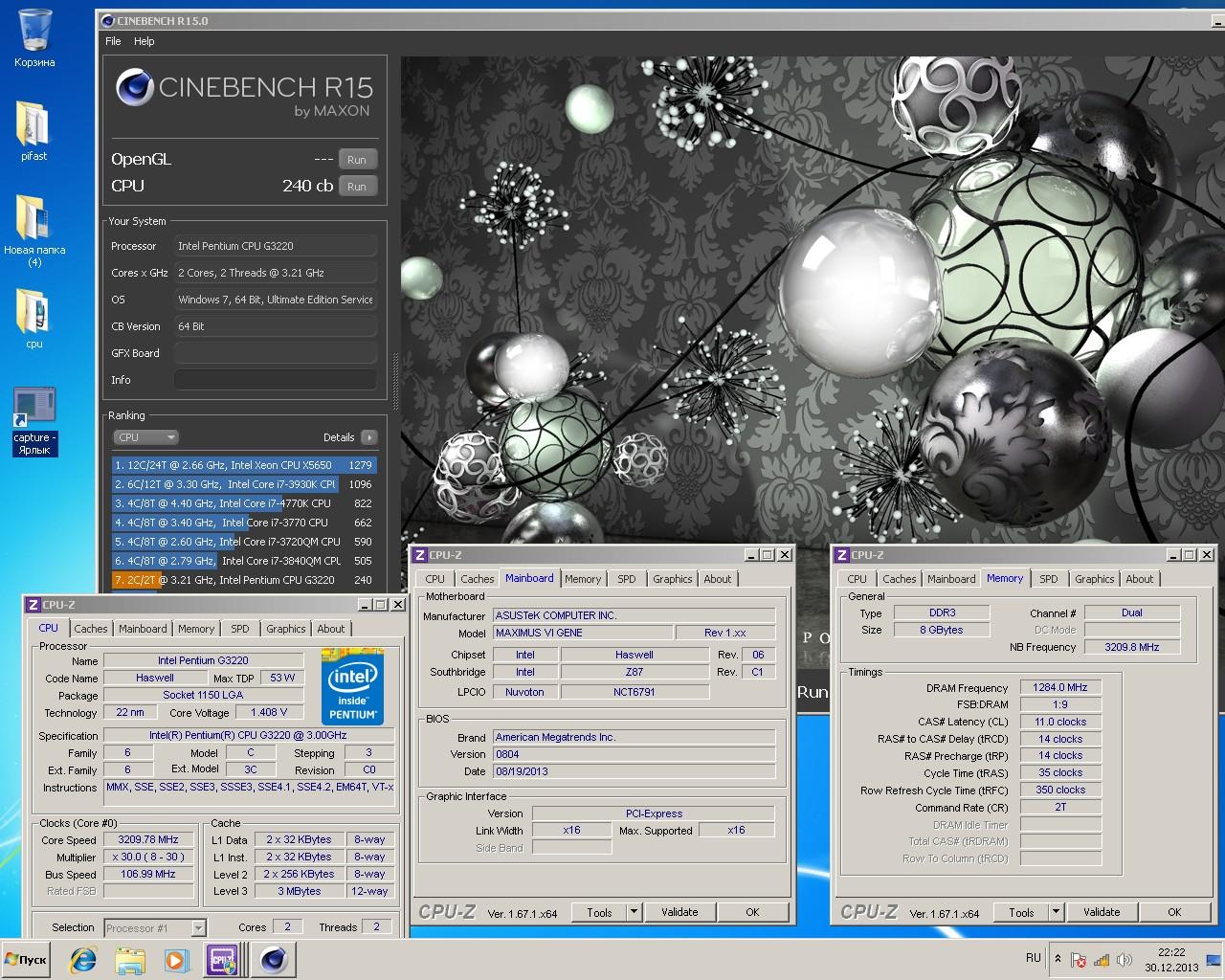Open Windows Explorer from taskbar
The width and height of the screenshot is (1225, 980).
pyautogui.click(x=130, y=960)
